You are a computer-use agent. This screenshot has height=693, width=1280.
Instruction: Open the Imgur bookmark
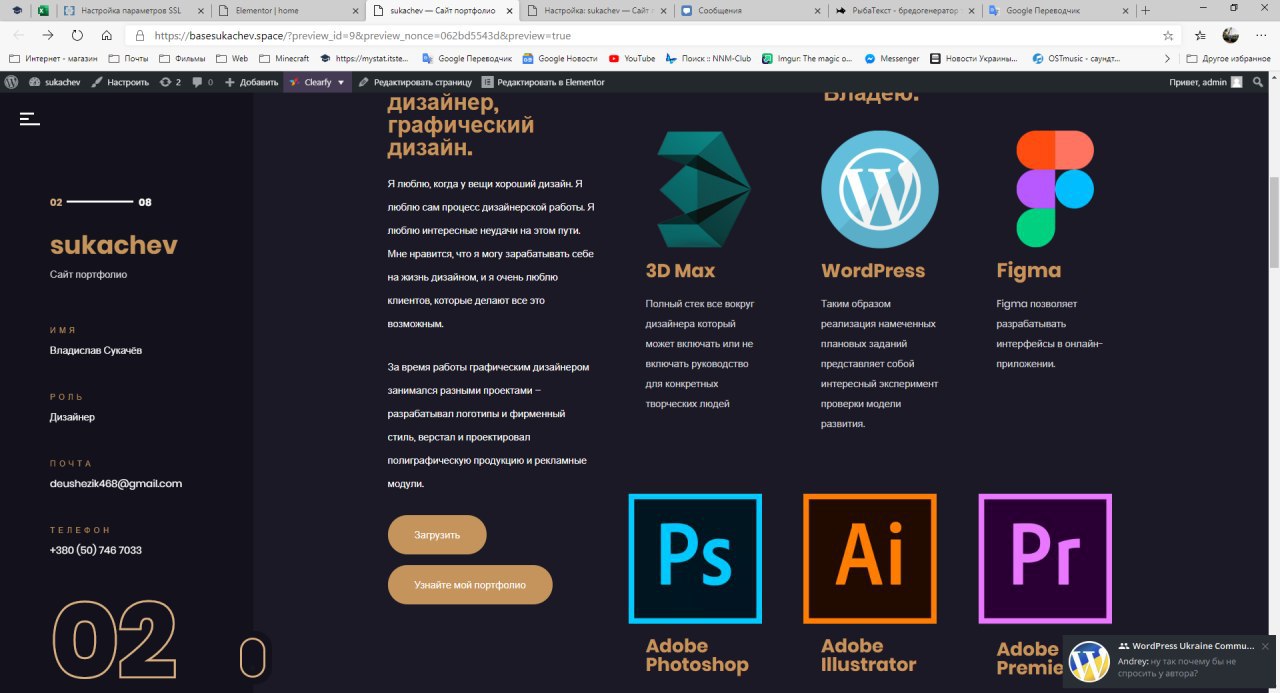click(807, 58)
